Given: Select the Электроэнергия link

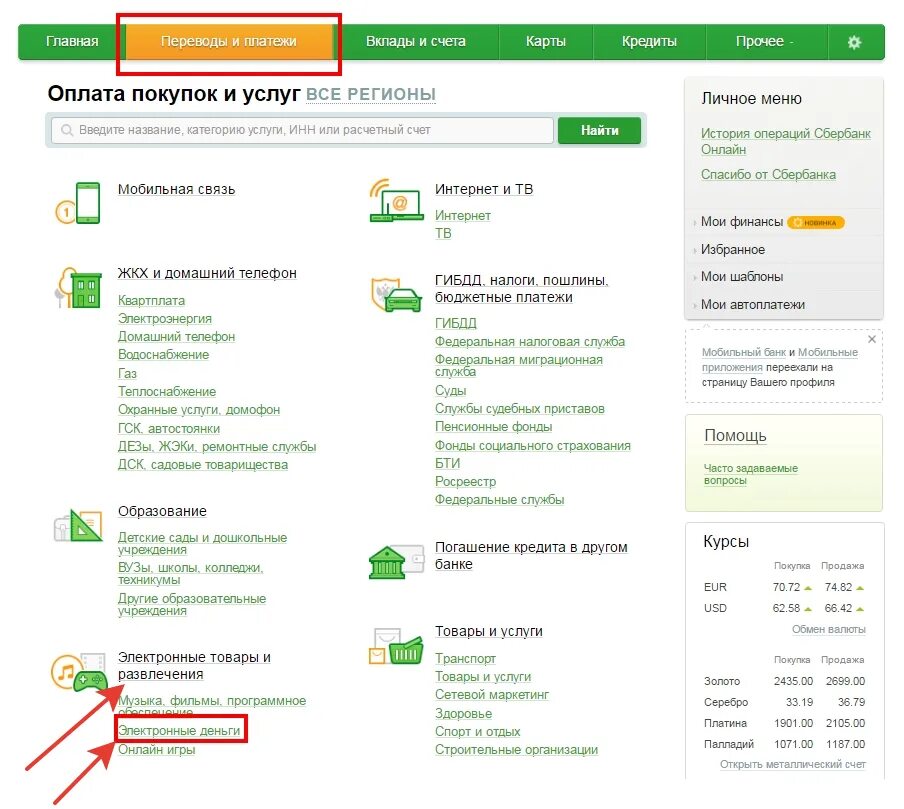Looking at the screenshot, I should pos(164,319).
